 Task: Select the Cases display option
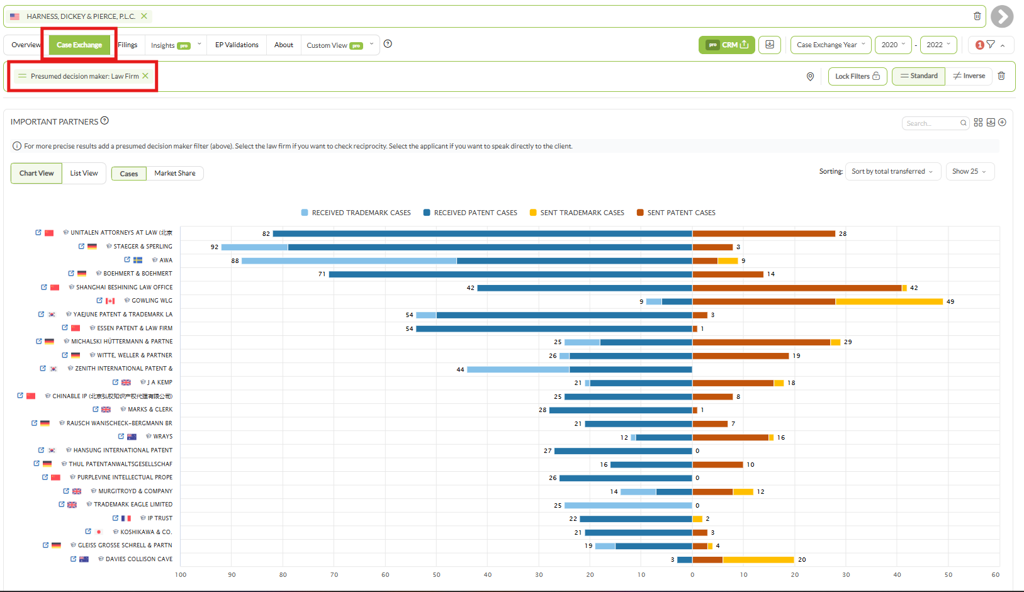129,173
